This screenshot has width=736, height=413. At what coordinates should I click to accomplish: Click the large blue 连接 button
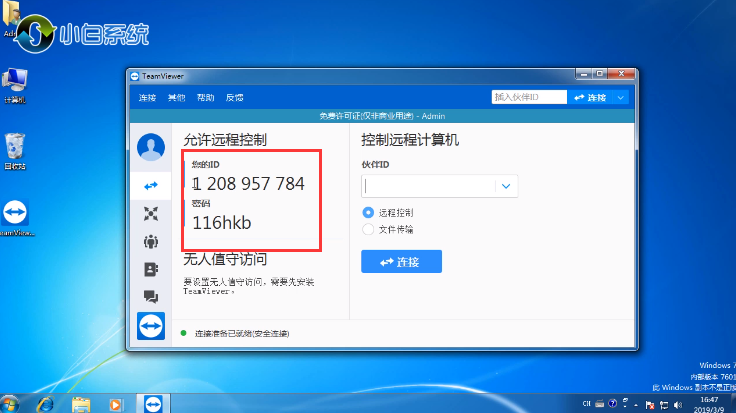pyautogui.click(x=401, y=261)
